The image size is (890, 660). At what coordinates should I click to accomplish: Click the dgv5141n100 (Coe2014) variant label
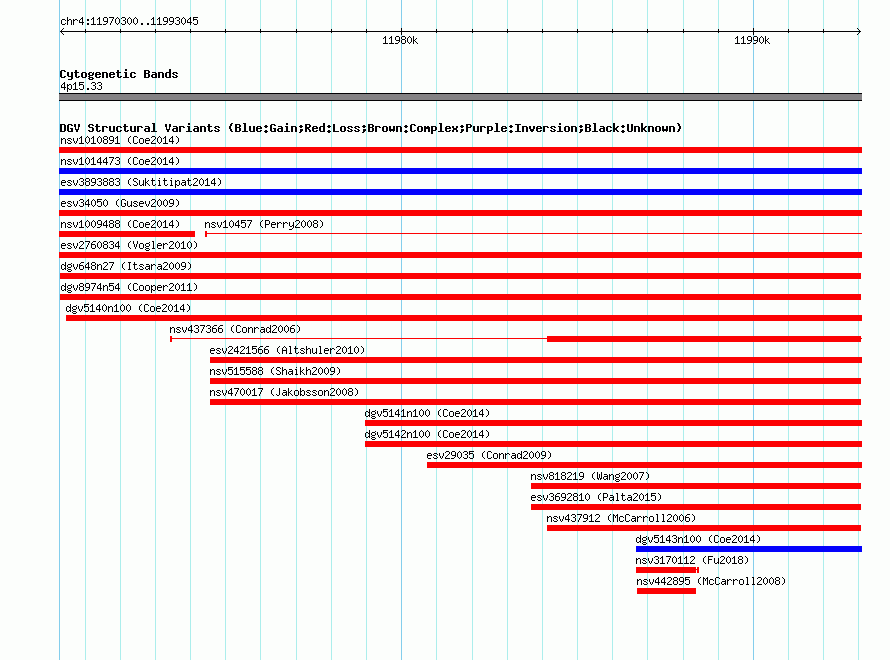coord(427,413)
